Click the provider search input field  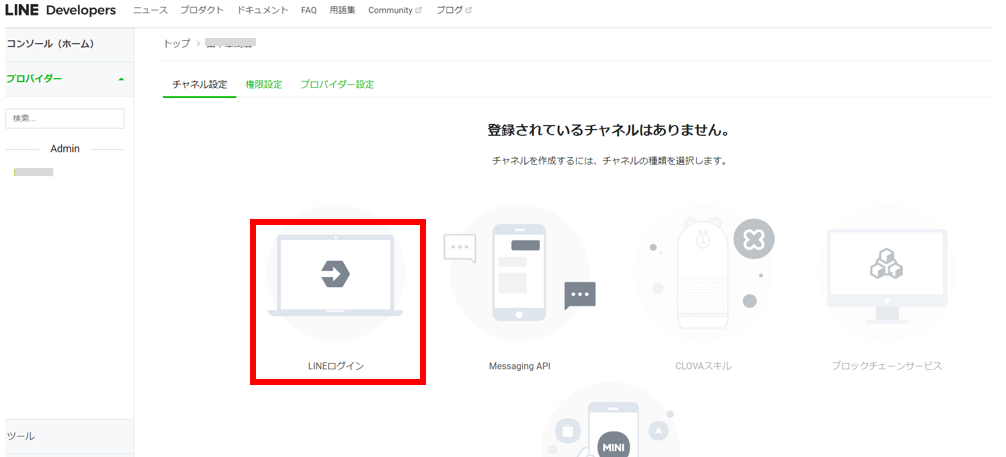coord(65,118)
